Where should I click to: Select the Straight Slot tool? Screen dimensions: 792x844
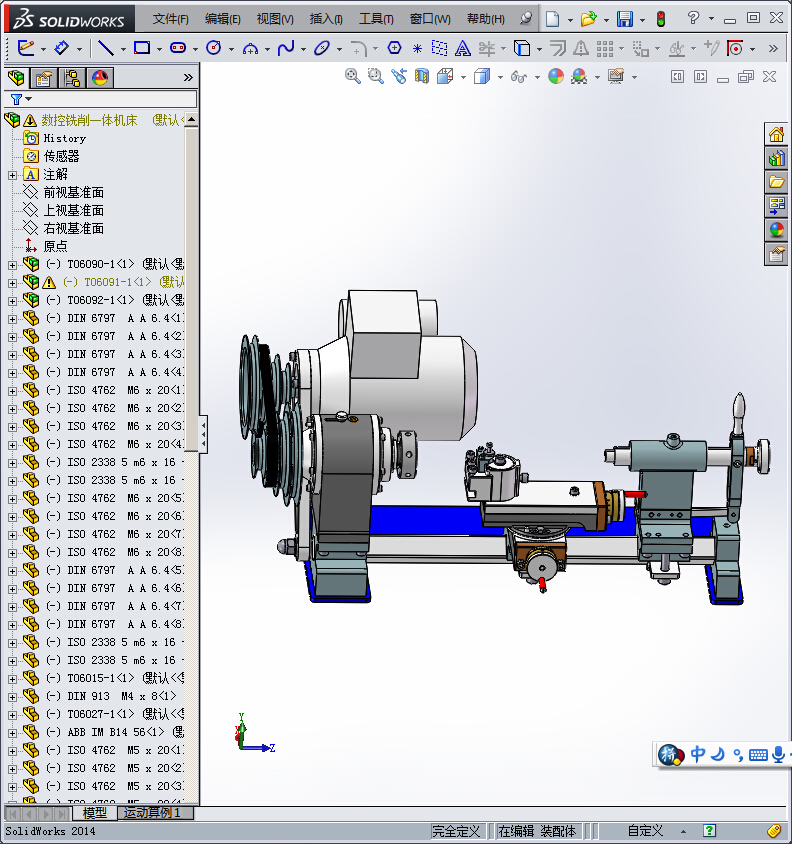click(178, 48)
